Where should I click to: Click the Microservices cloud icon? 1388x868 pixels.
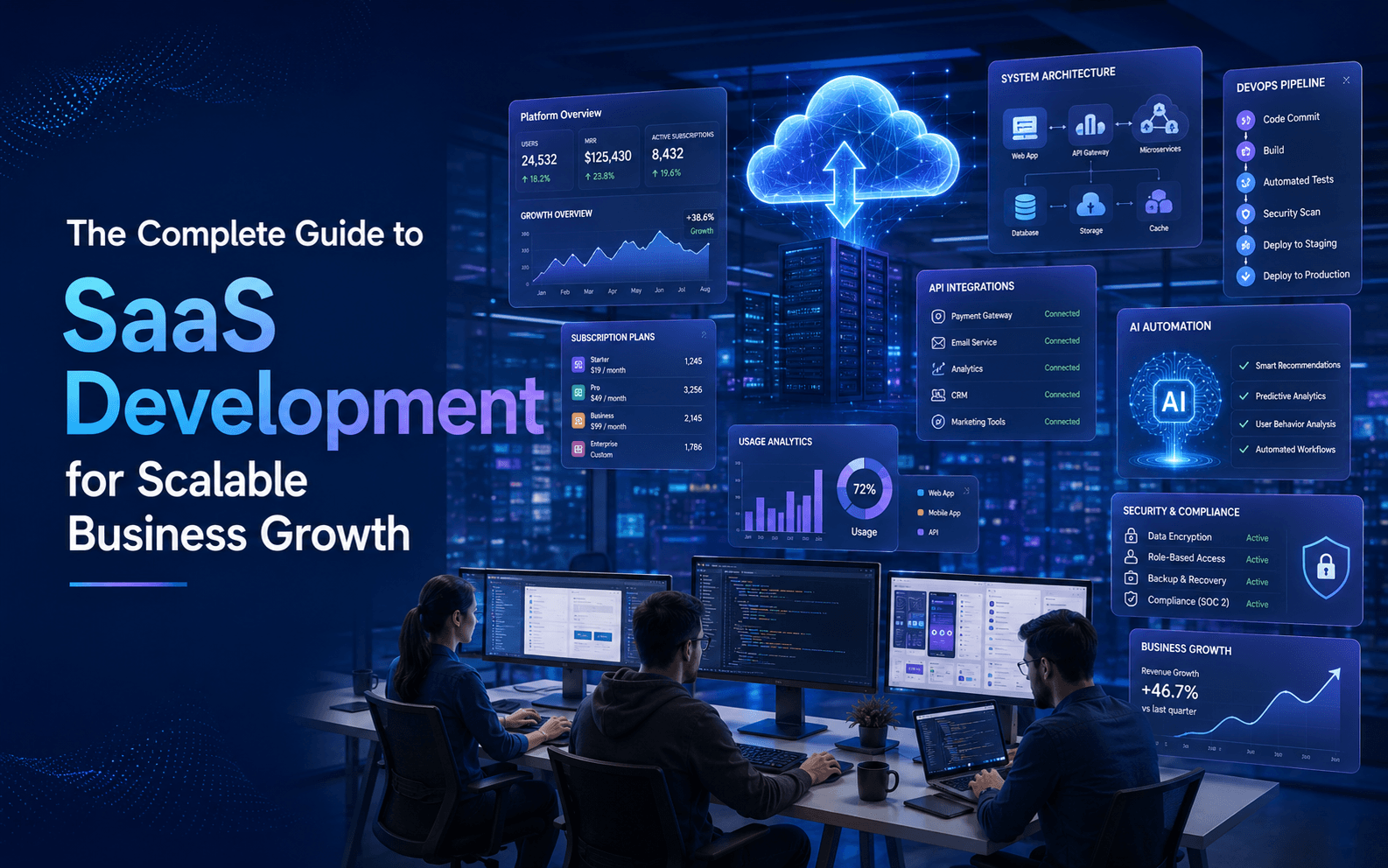coord(1159,120)
